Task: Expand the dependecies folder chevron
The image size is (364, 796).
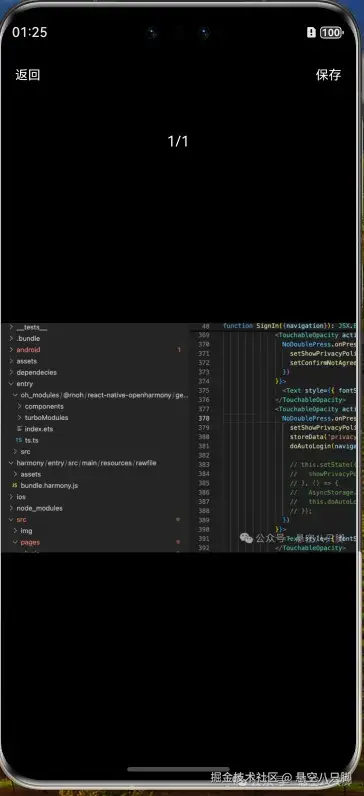Action: coord(11,373)
